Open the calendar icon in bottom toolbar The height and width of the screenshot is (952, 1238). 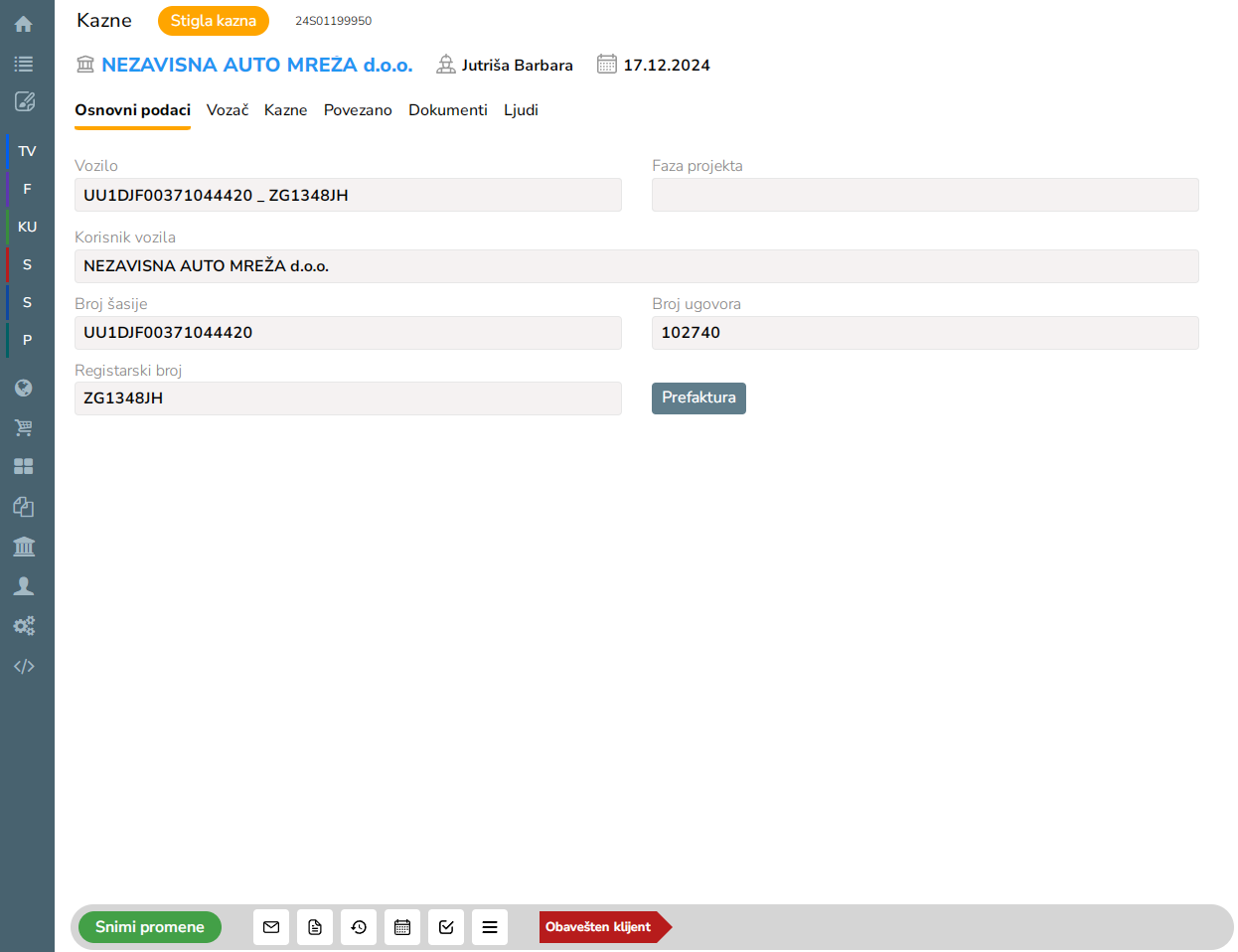[402, 927]
